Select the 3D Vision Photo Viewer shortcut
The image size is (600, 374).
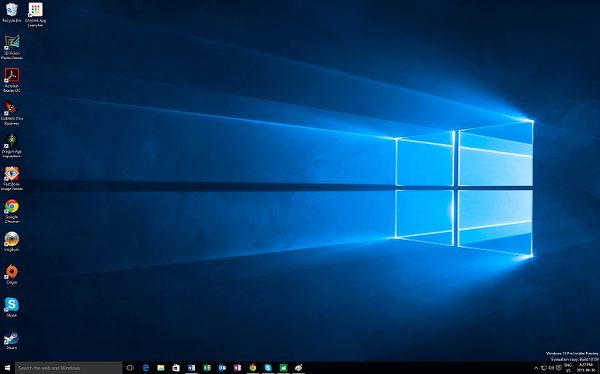coord(12,47)
